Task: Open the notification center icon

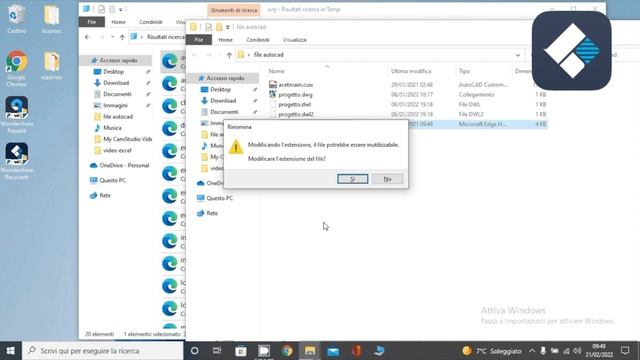Action: pyautogui.click(x=625, y=351)
